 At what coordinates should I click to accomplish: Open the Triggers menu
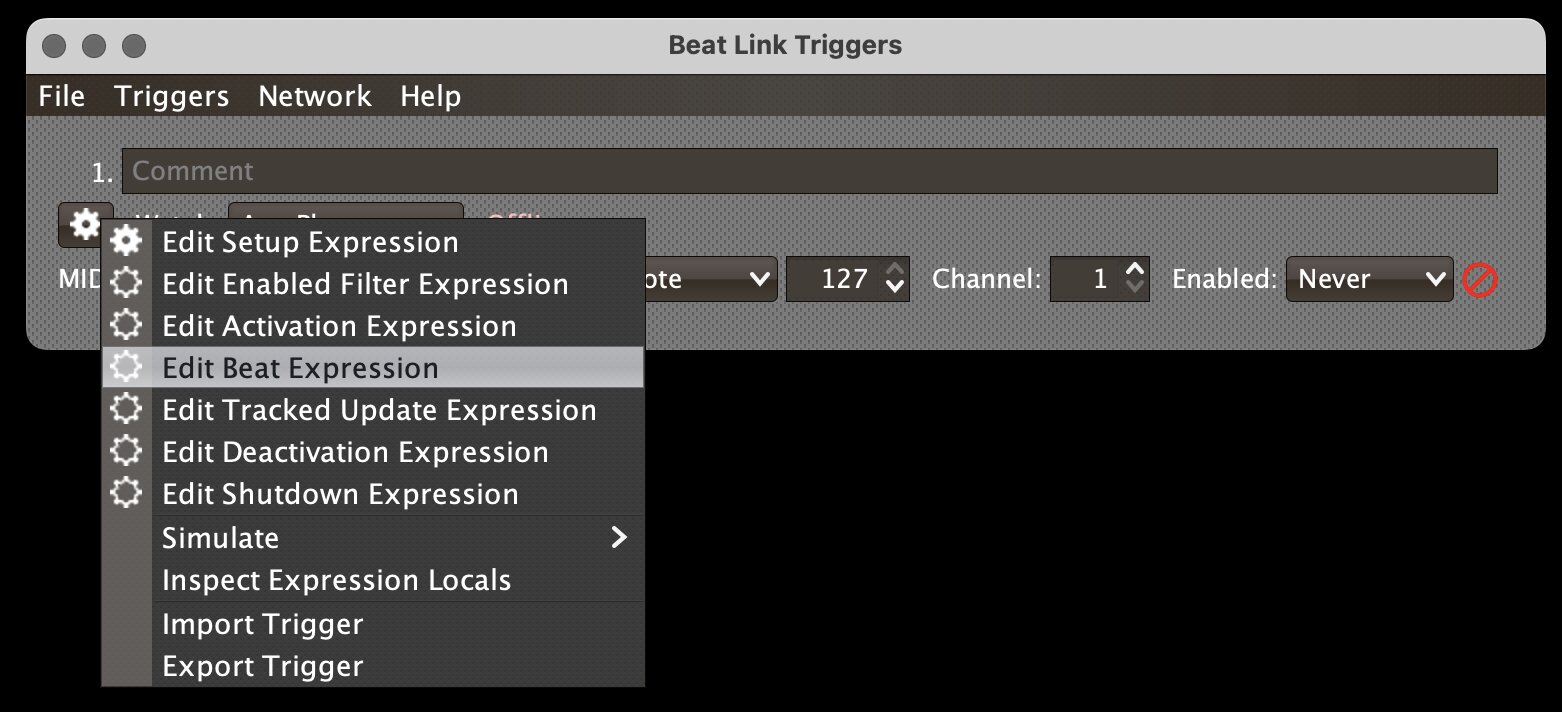(172, 97)
